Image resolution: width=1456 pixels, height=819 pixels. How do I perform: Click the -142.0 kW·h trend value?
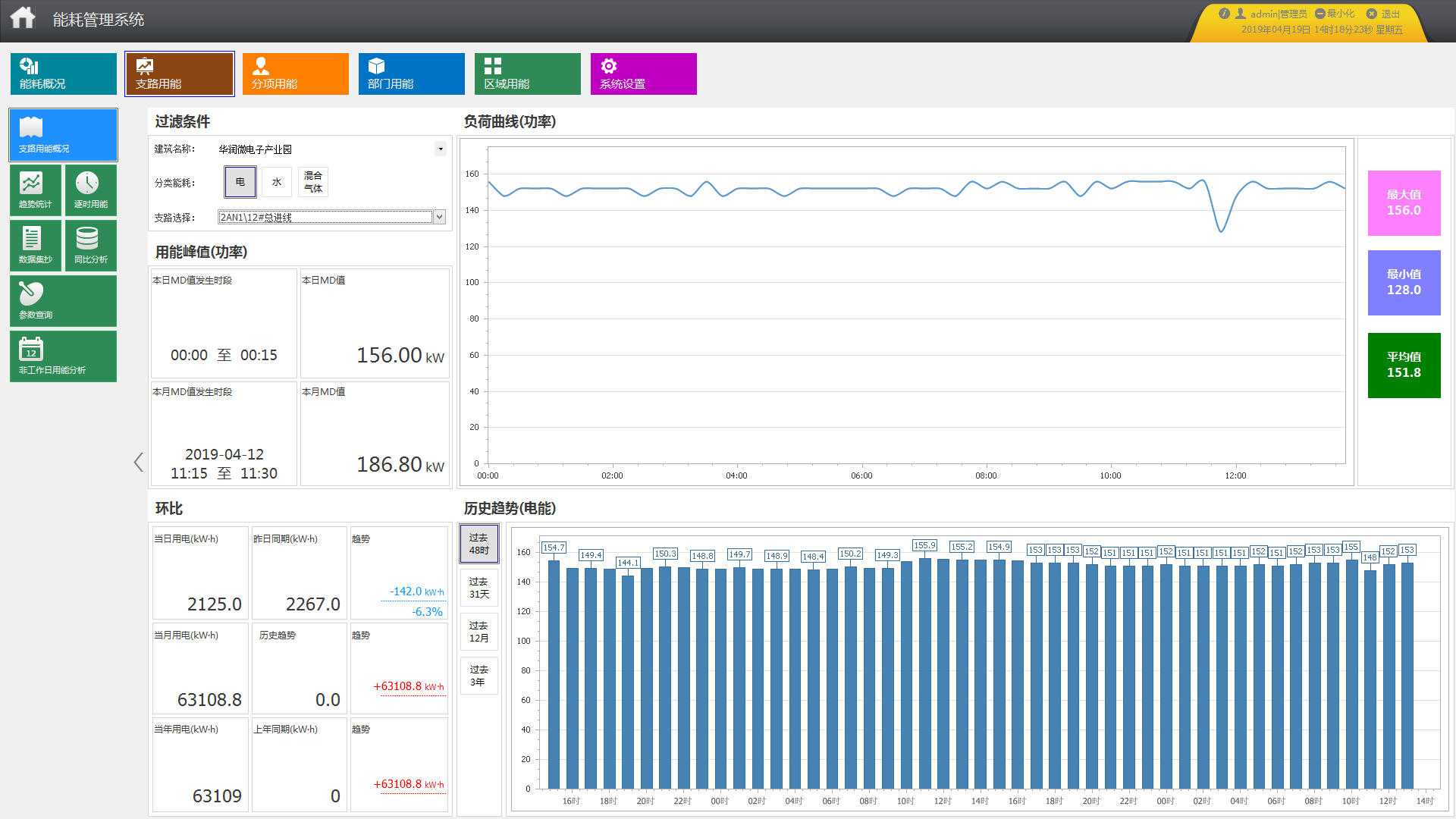tap(417, 591)
